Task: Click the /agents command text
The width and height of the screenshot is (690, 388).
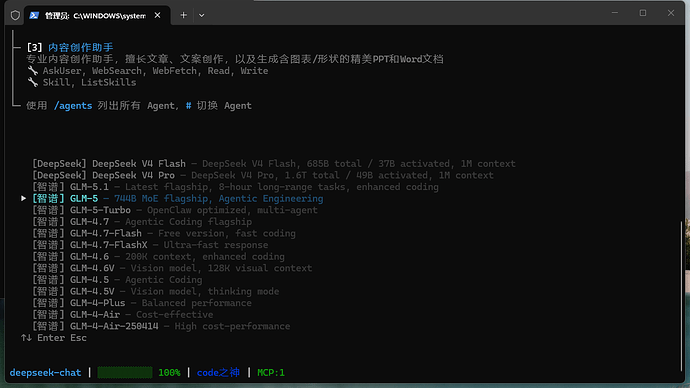Action: point(73,106)
